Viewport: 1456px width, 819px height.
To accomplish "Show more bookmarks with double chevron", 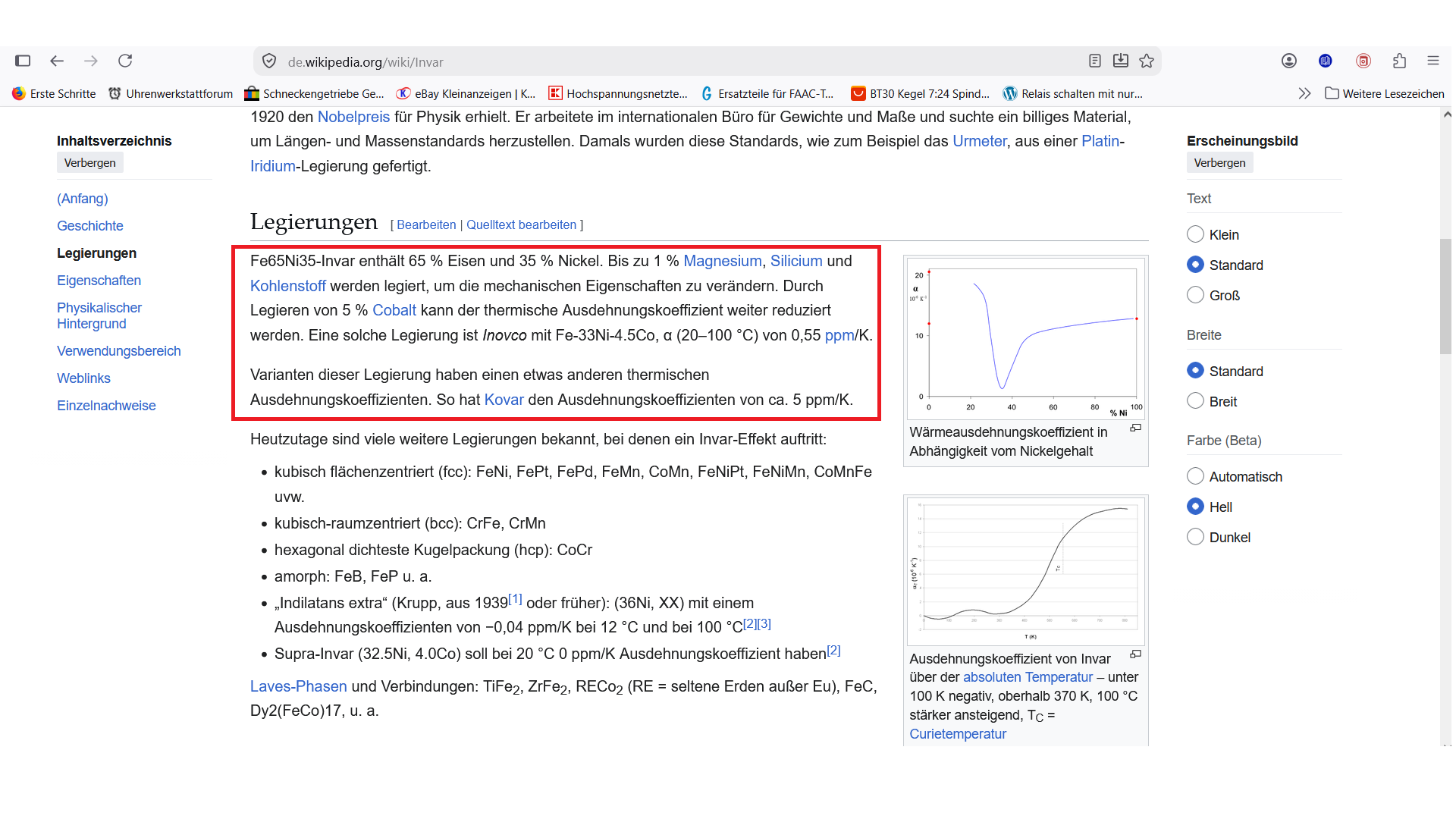I will 1304,93.
